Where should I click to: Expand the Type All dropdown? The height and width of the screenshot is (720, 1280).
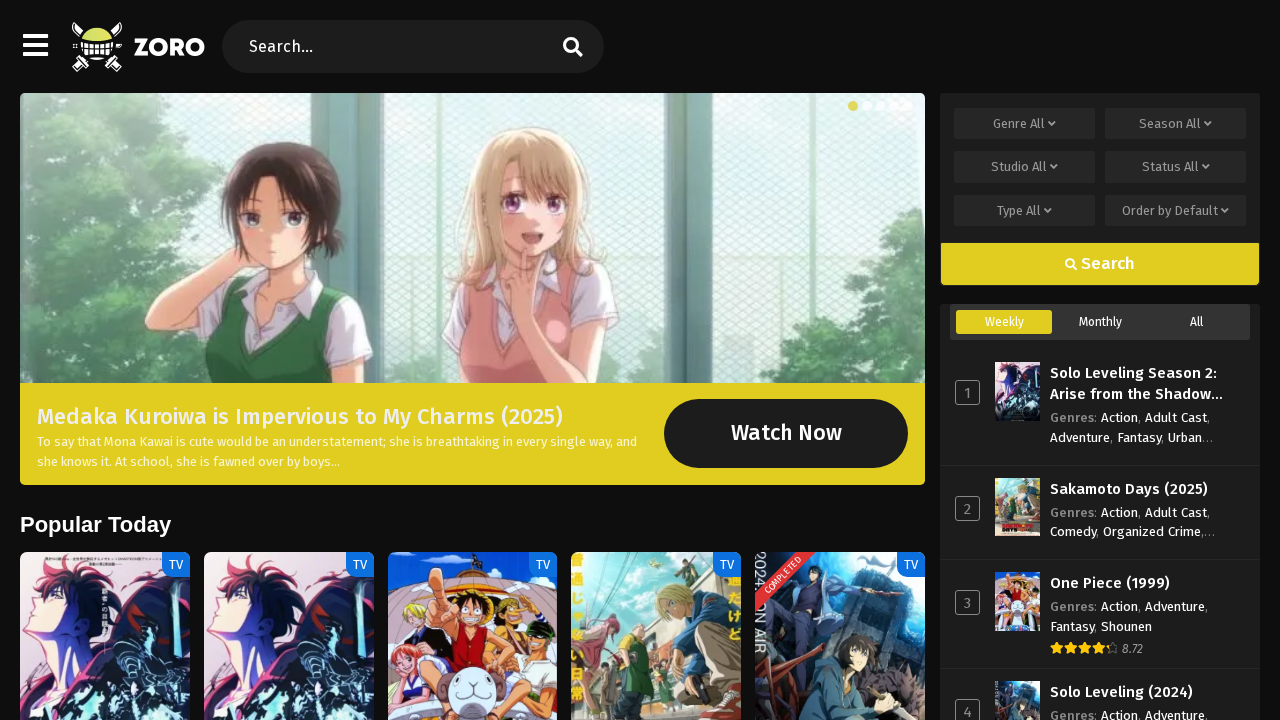pos(1024,211)
